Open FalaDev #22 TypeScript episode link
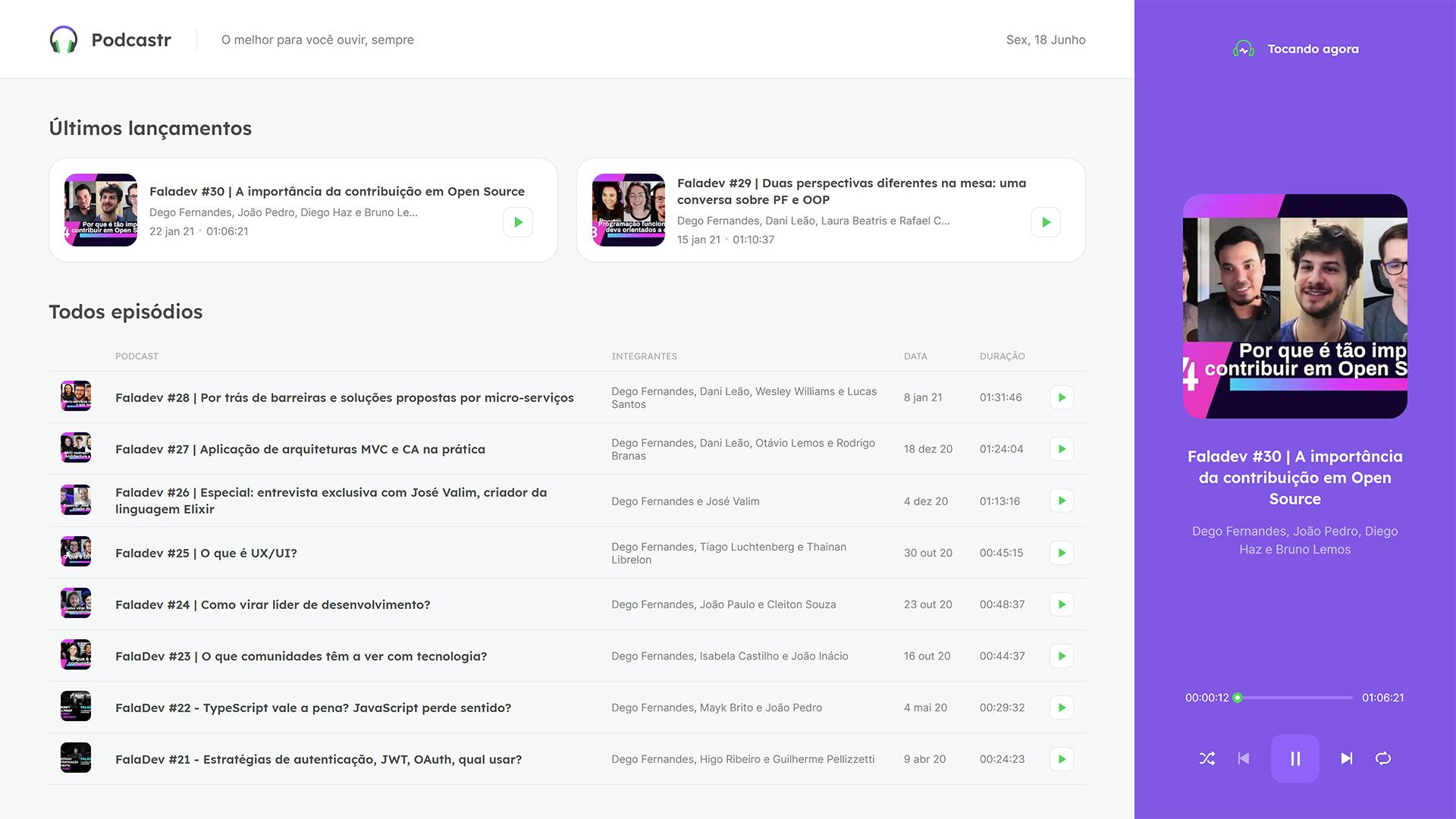Viewport: 1456px width, 819px height. [313, 708]
